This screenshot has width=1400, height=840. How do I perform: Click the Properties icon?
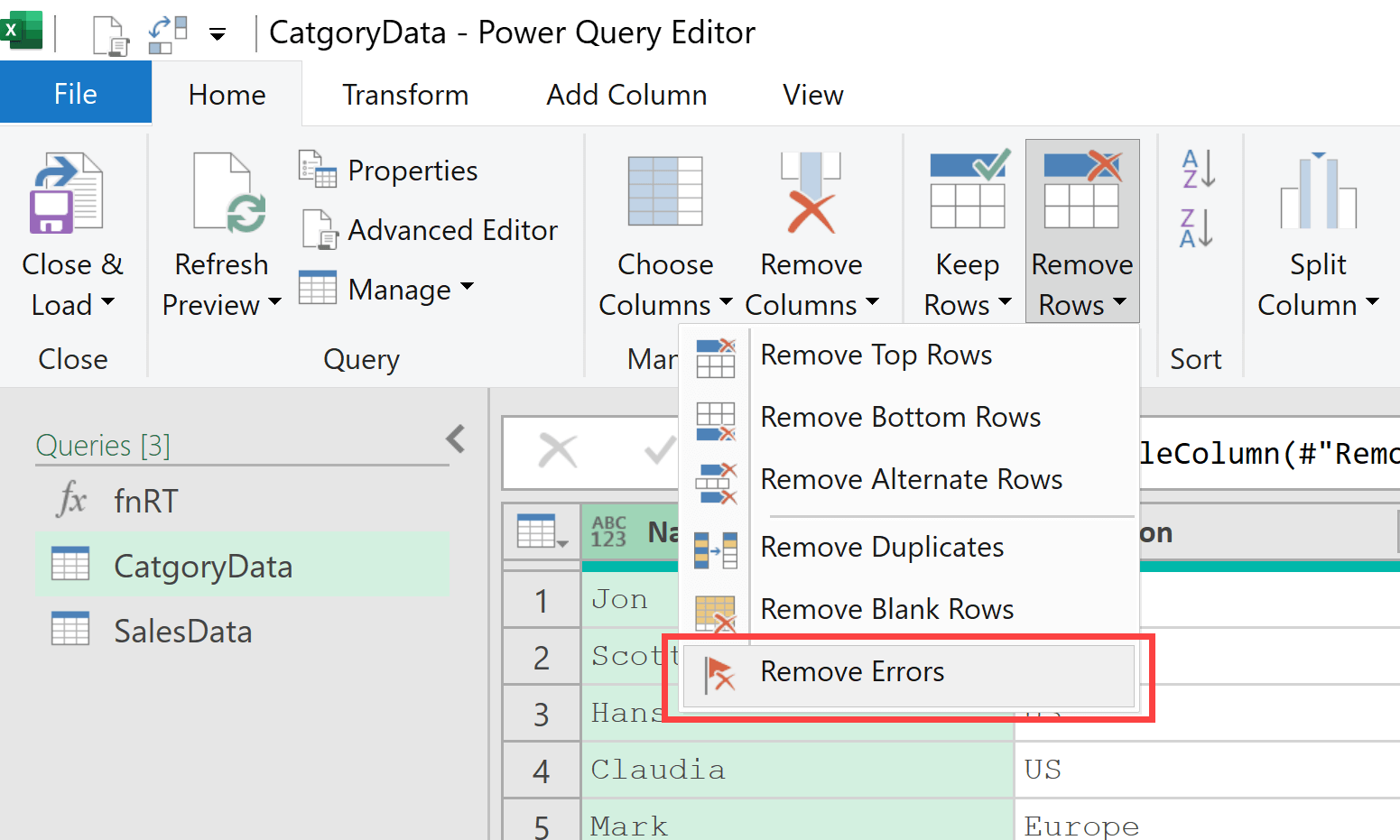click(318, 169)
